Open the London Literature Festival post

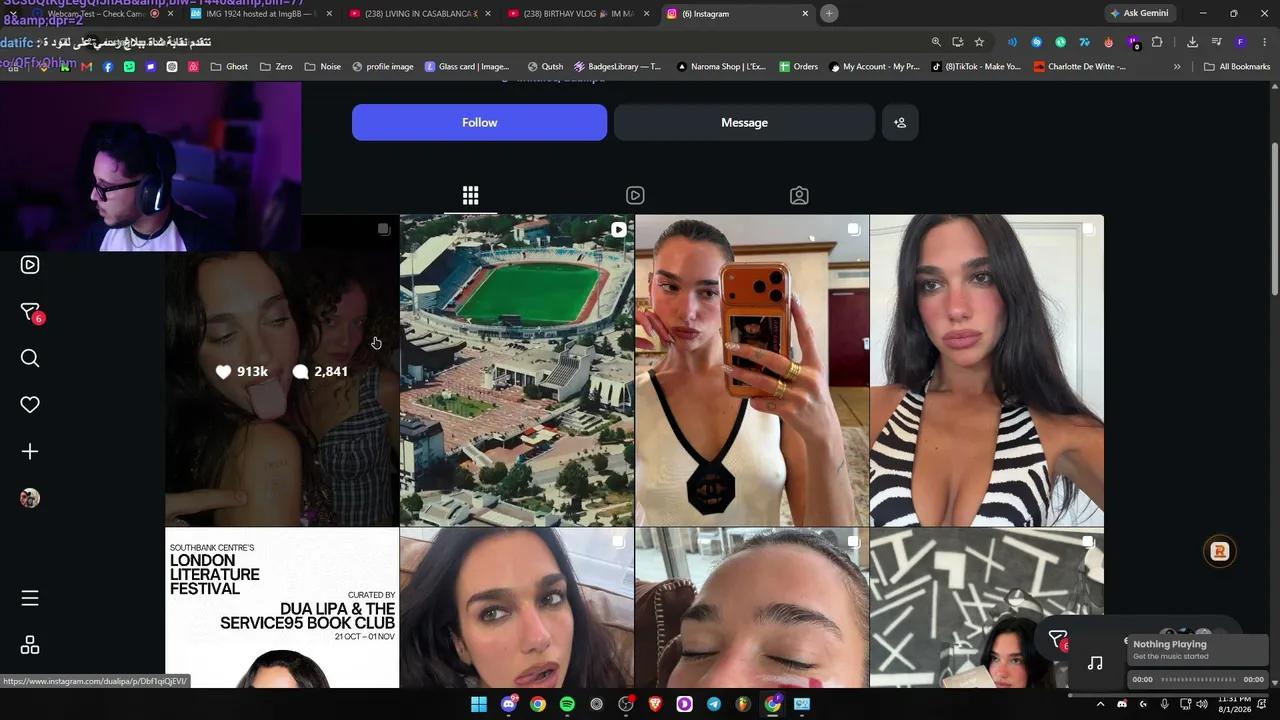[282, 608]
